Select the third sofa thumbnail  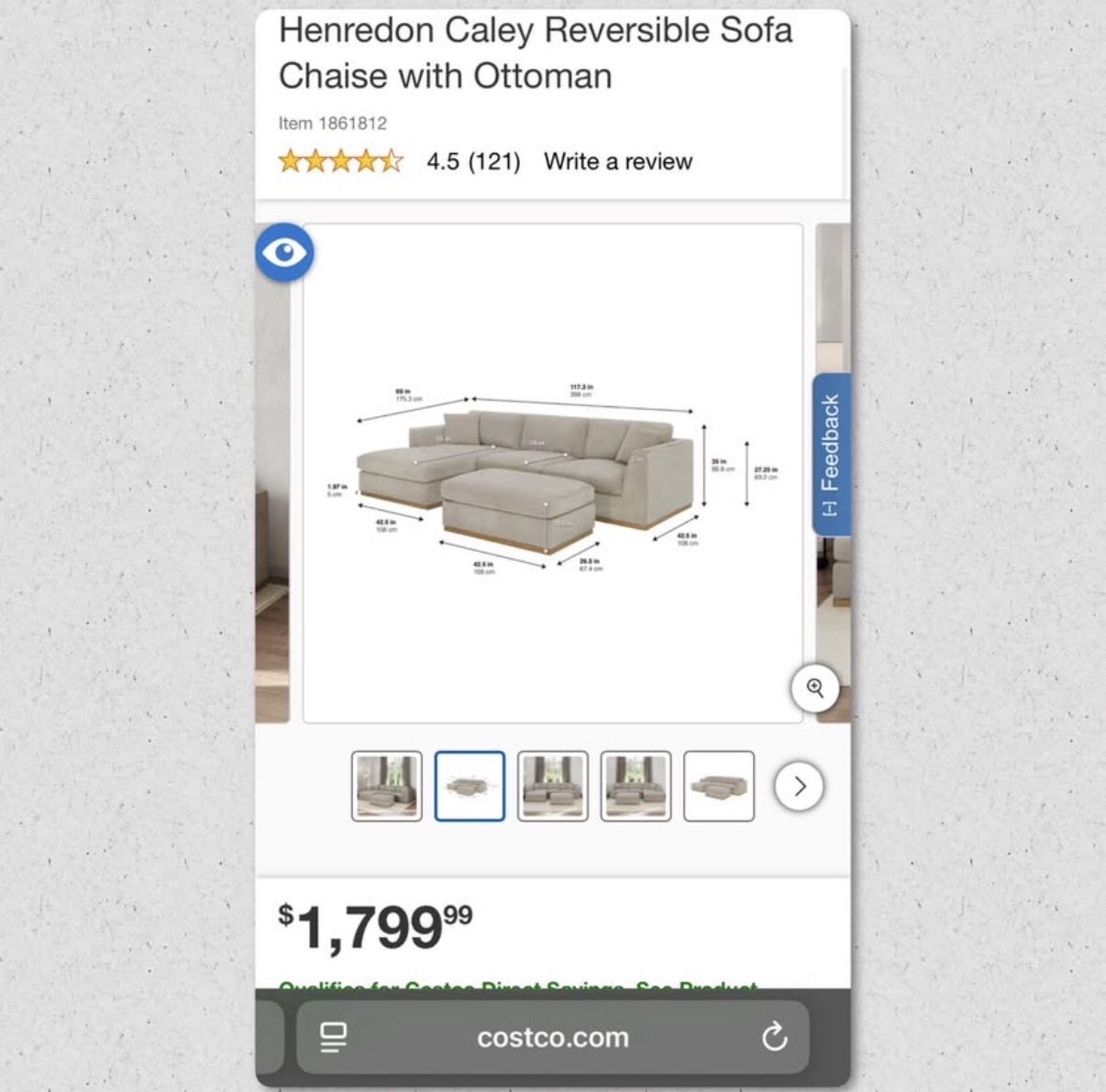coord(553,786)
